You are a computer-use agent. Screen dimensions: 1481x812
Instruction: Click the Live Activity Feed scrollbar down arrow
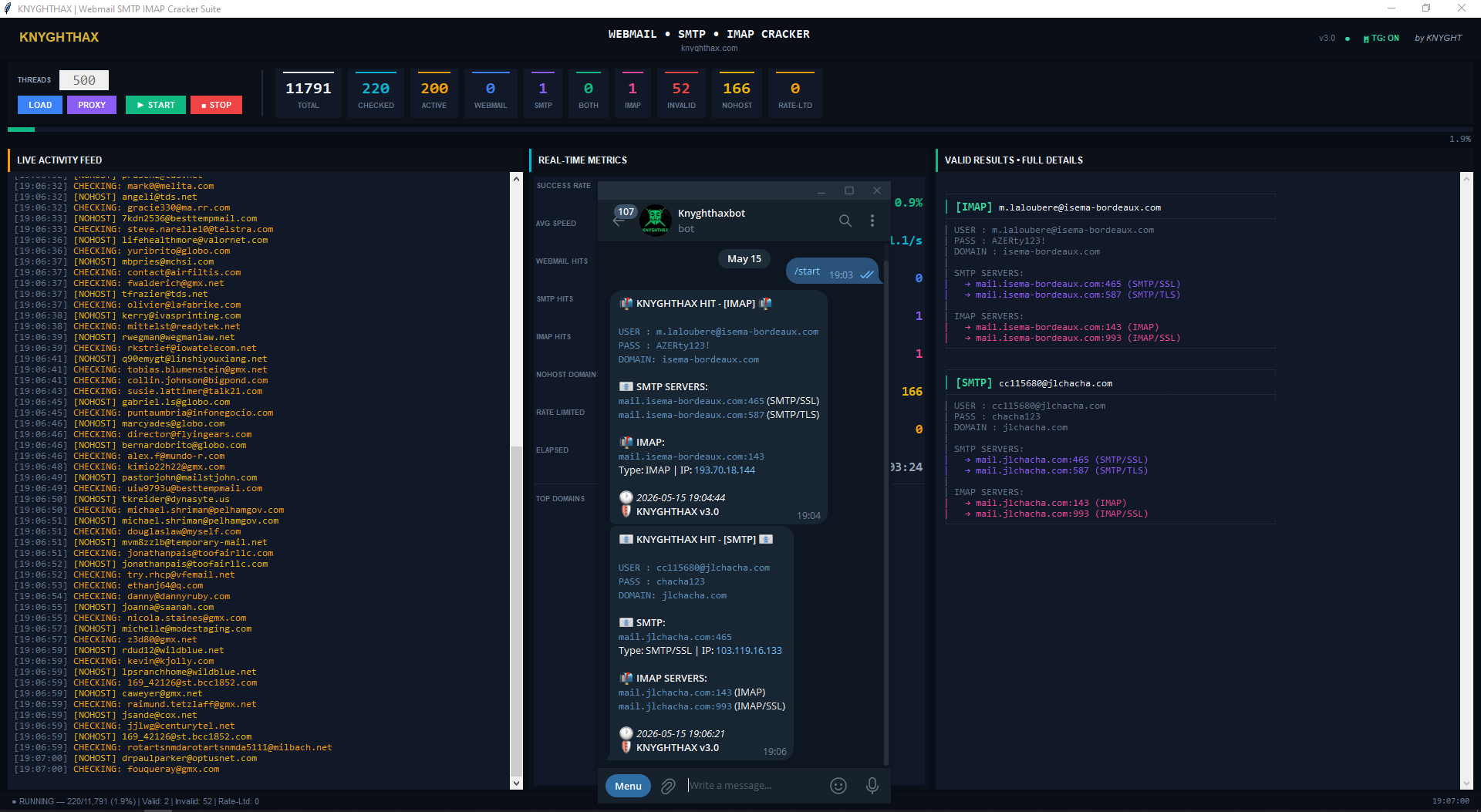point(516,783)
